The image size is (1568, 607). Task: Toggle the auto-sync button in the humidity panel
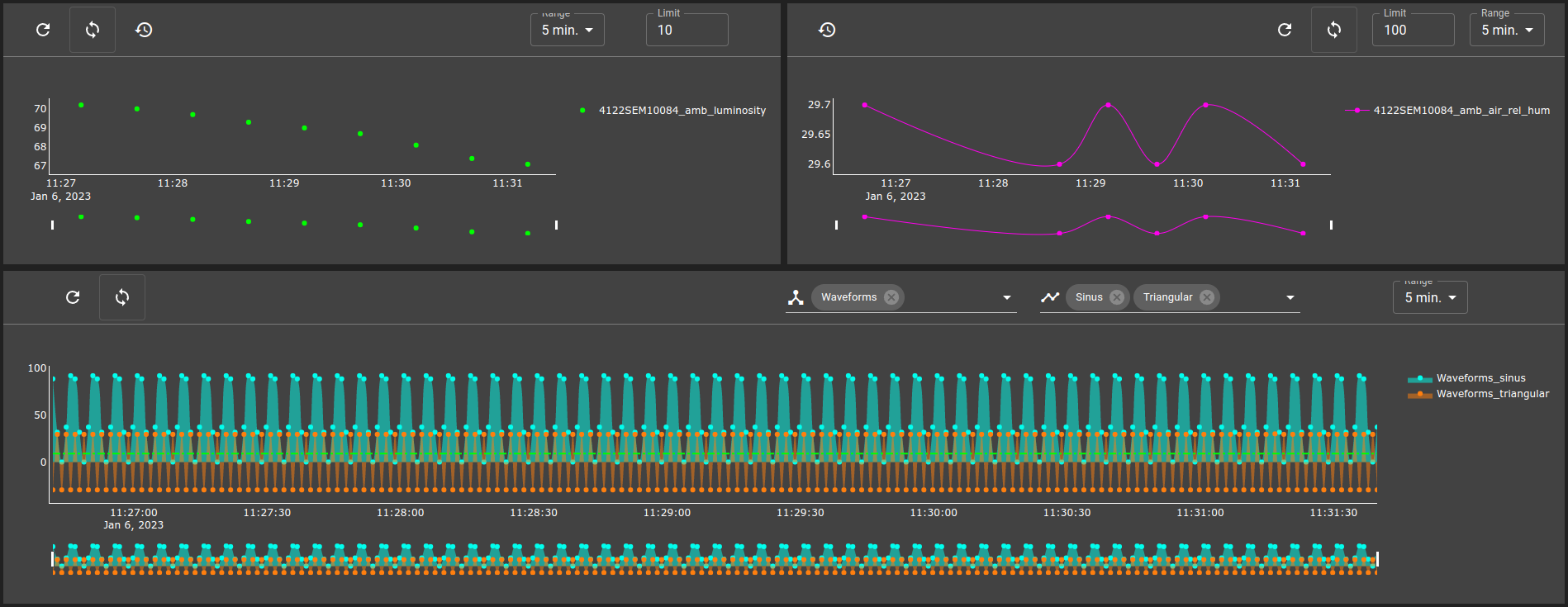click(x=1334, y=30)
